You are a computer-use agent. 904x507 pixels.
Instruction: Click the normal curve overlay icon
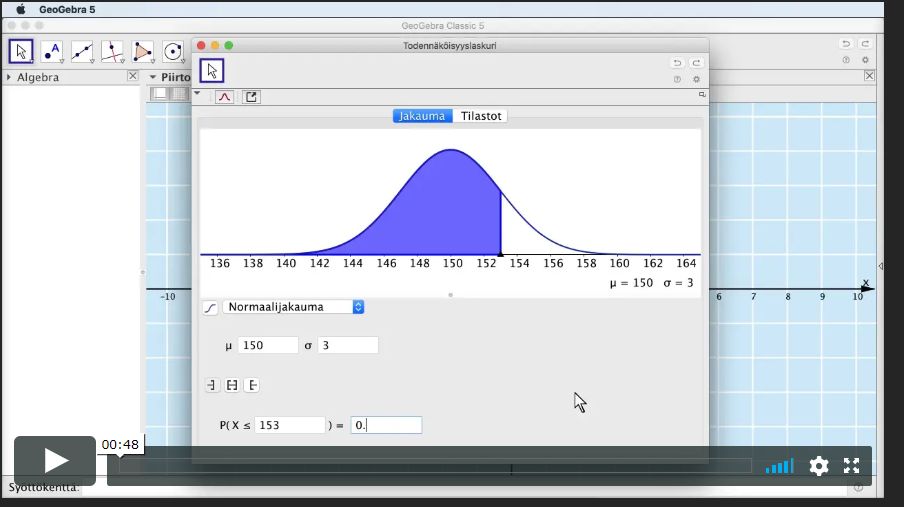pyautogui.click(x=224, y=97)
